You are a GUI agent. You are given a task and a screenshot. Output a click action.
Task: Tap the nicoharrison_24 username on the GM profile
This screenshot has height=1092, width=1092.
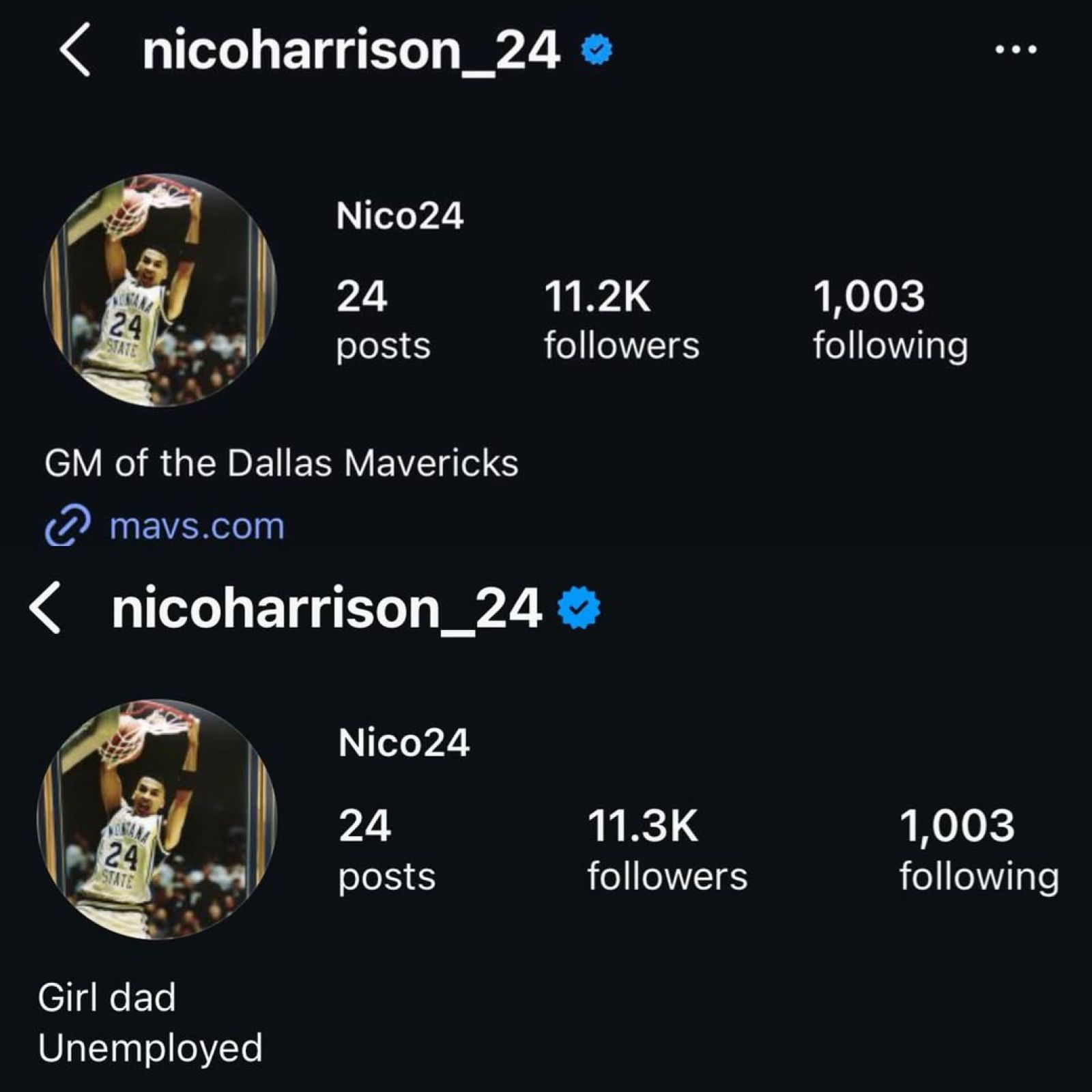point(351,50)
